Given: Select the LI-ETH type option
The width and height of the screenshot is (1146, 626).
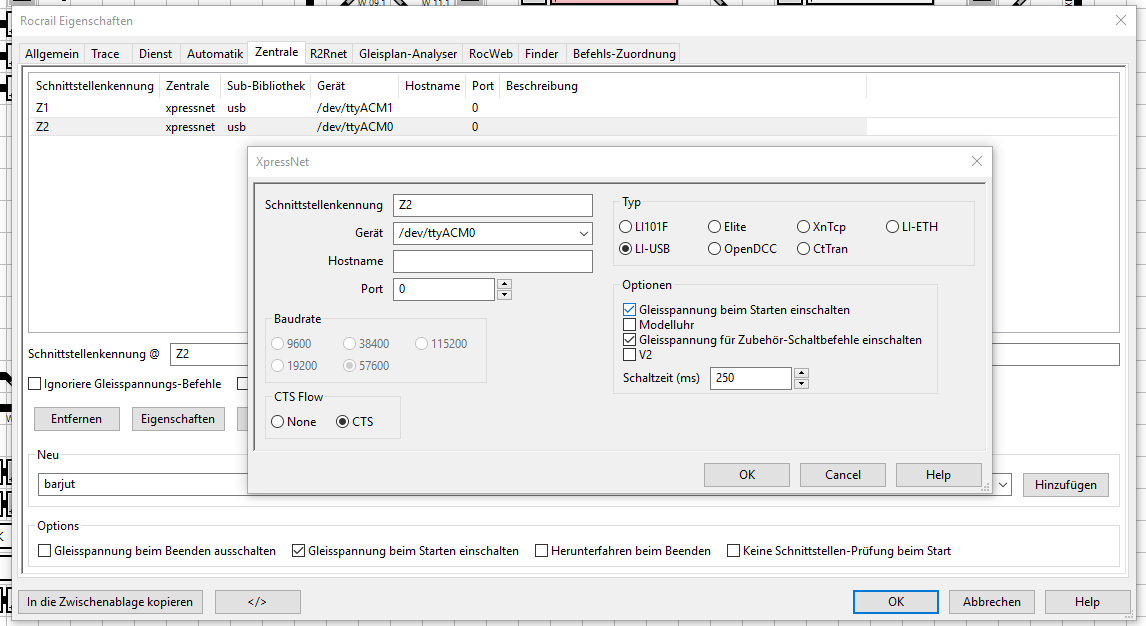Looking at the screenshot, I should click(893, 227).
